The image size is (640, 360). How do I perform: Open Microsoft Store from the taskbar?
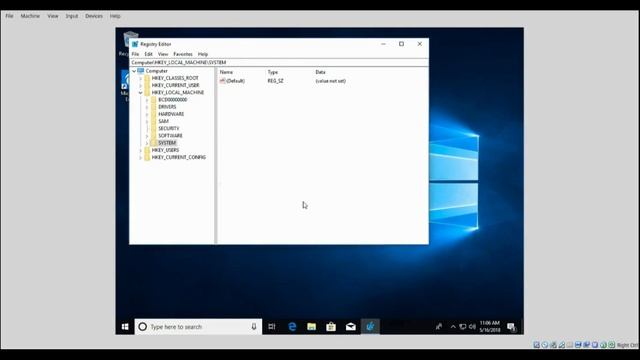pos(331,327)
